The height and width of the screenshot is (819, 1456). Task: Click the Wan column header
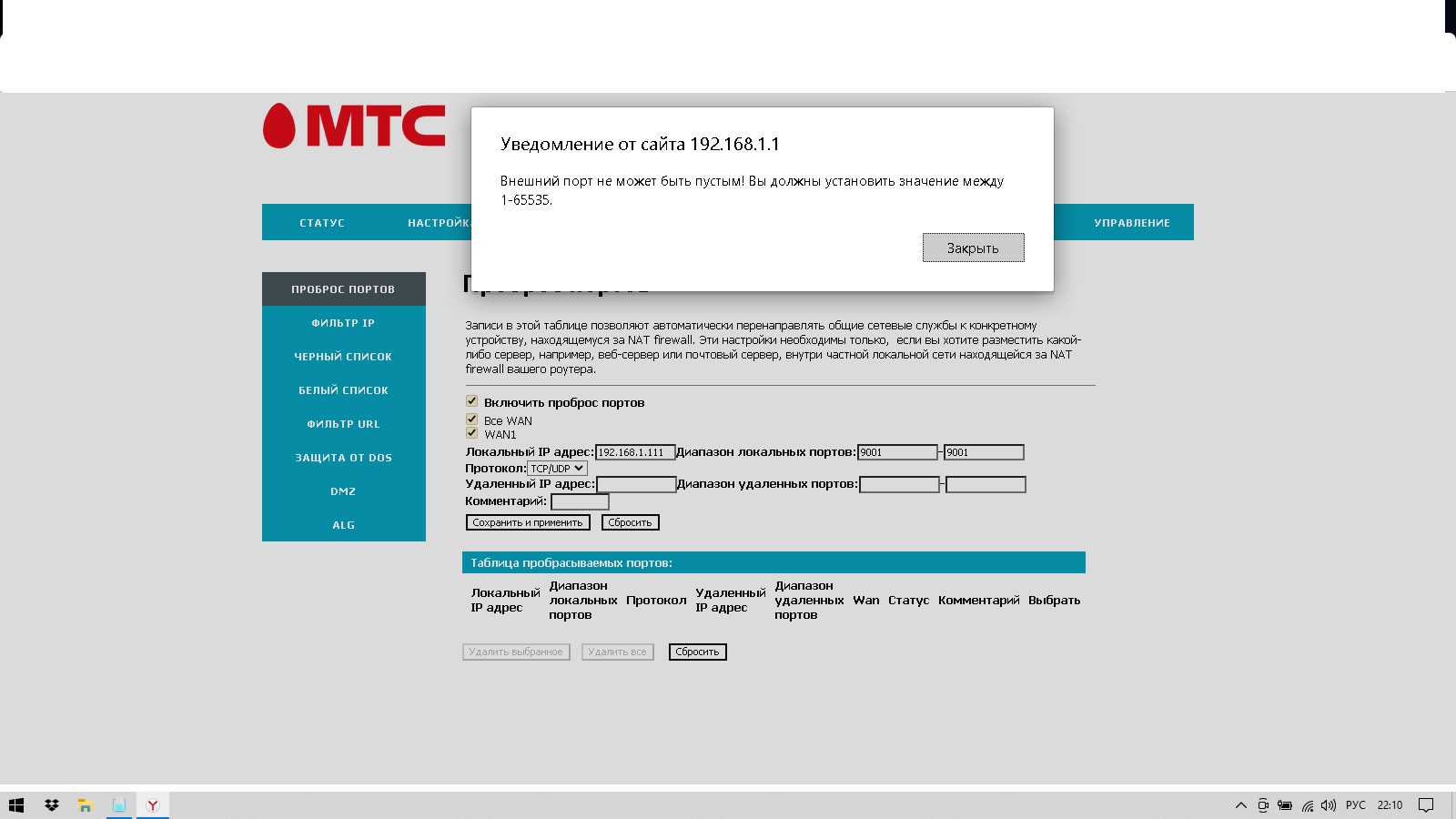click(866, 601)
